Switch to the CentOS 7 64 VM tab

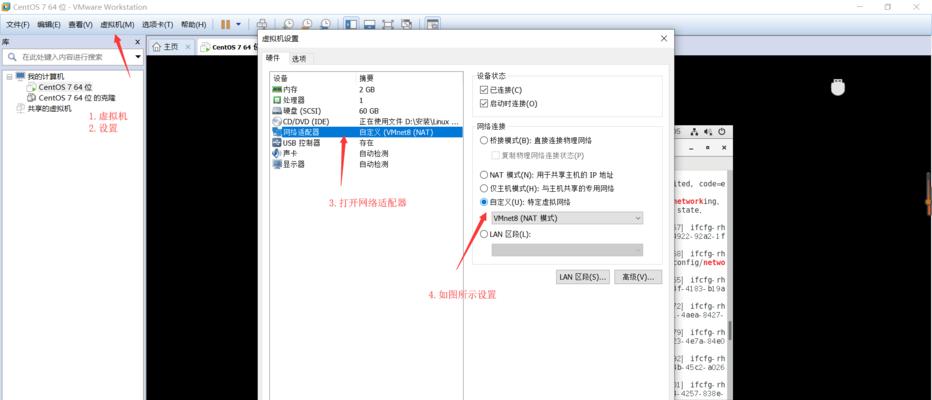(228, 47)
